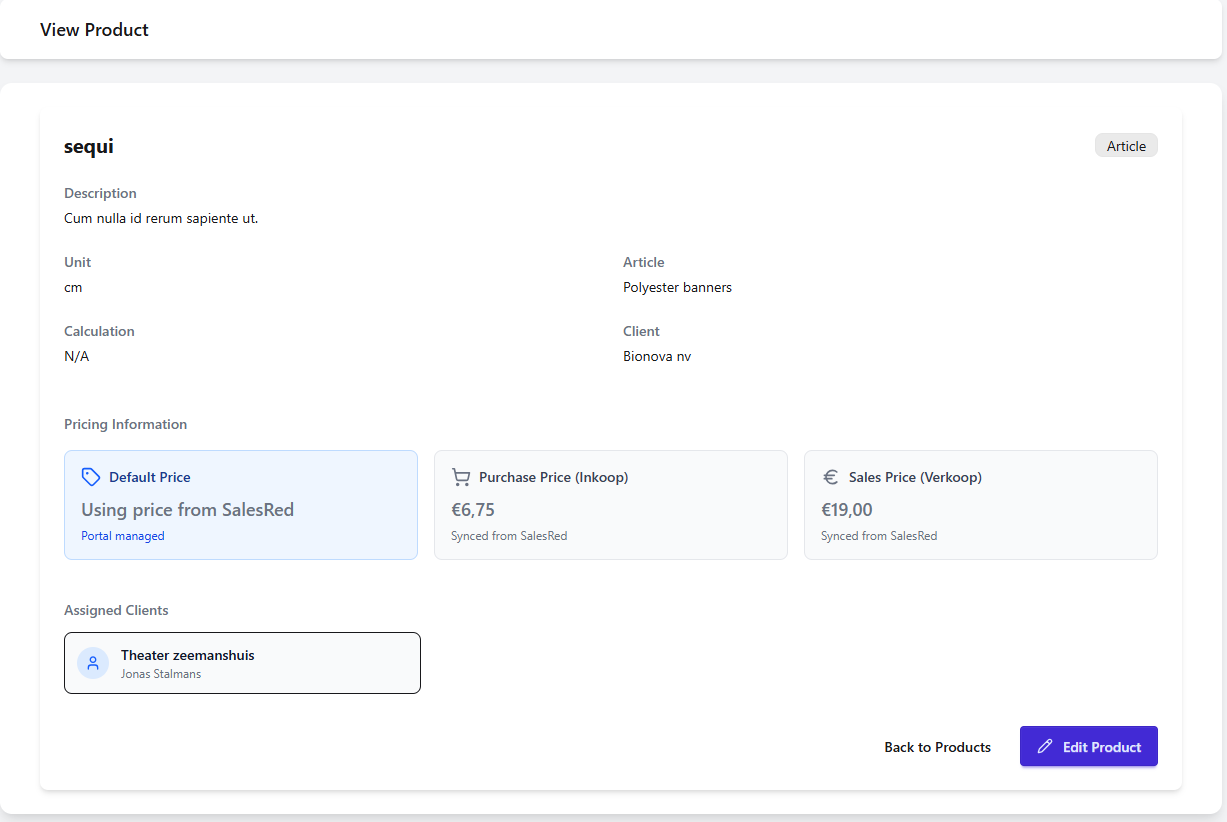Image resolution: width=1227 pixels, height=822 pixels.
Task: Open the Theater zeemanshuis assigned client card
Action: 242,663
